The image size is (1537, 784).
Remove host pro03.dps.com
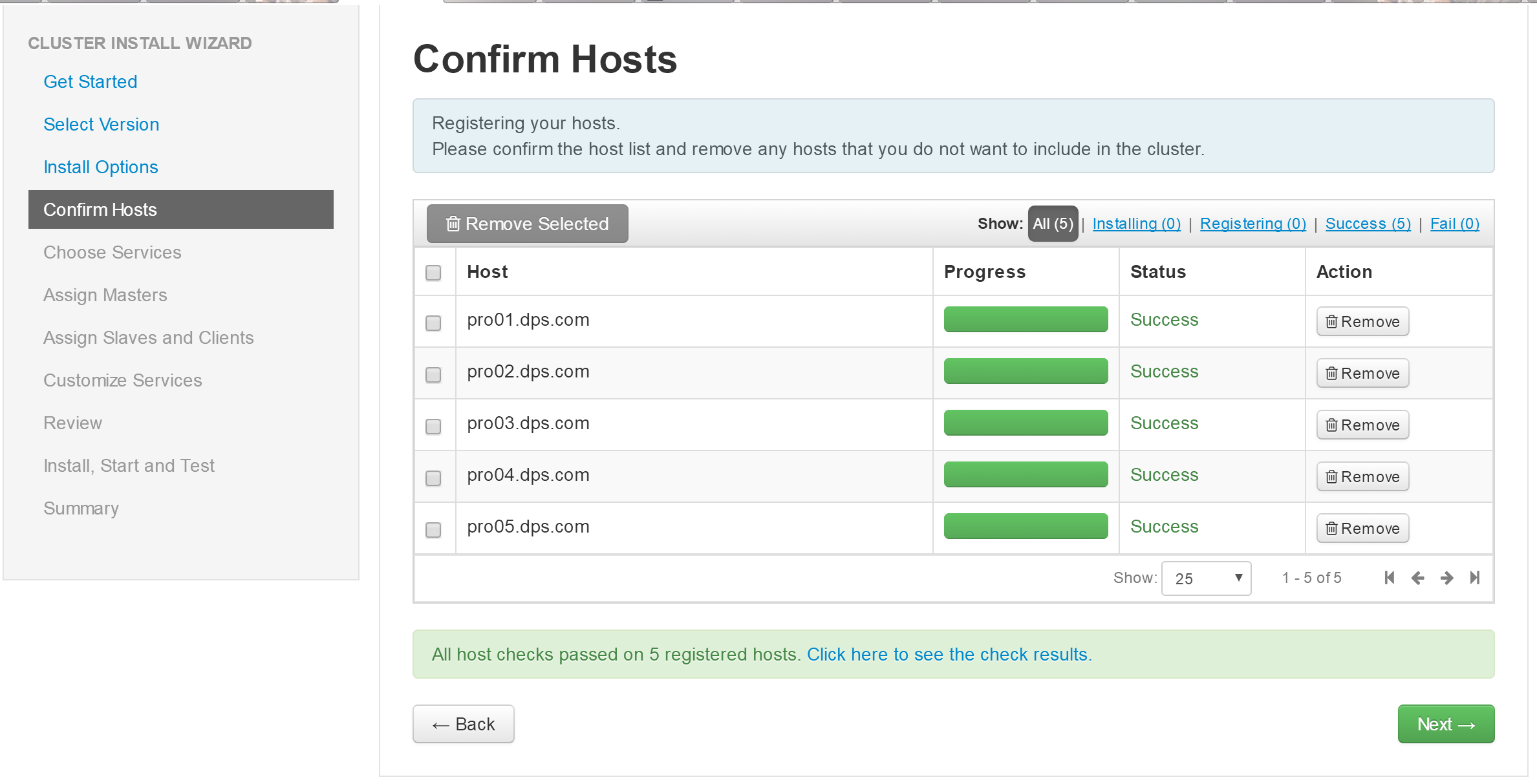pos(1362,425)
